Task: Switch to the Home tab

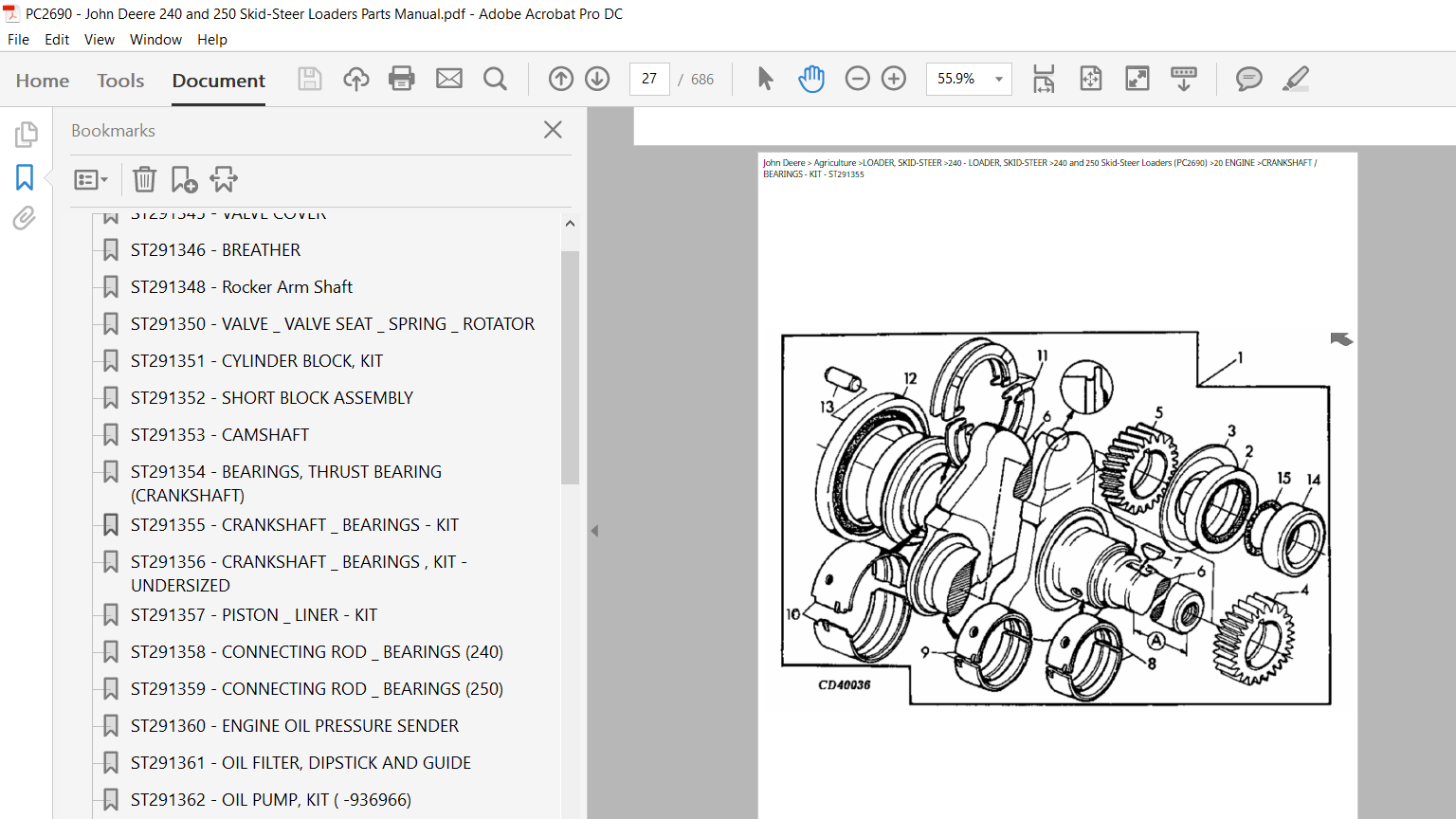Action: [43, 81]
